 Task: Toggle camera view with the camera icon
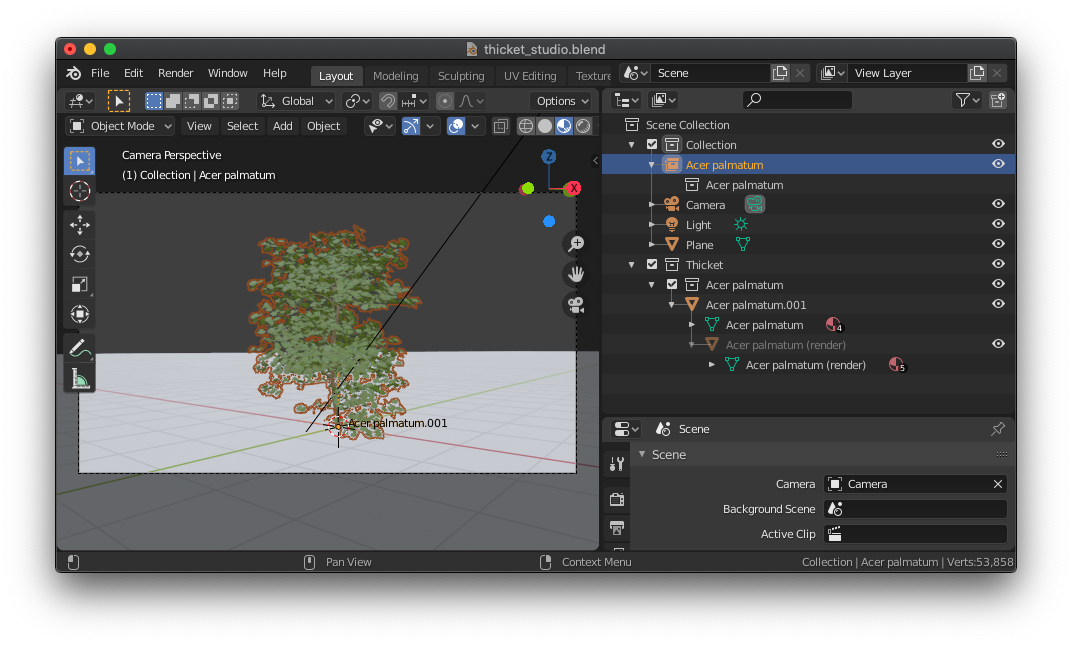tap(576, 305)
